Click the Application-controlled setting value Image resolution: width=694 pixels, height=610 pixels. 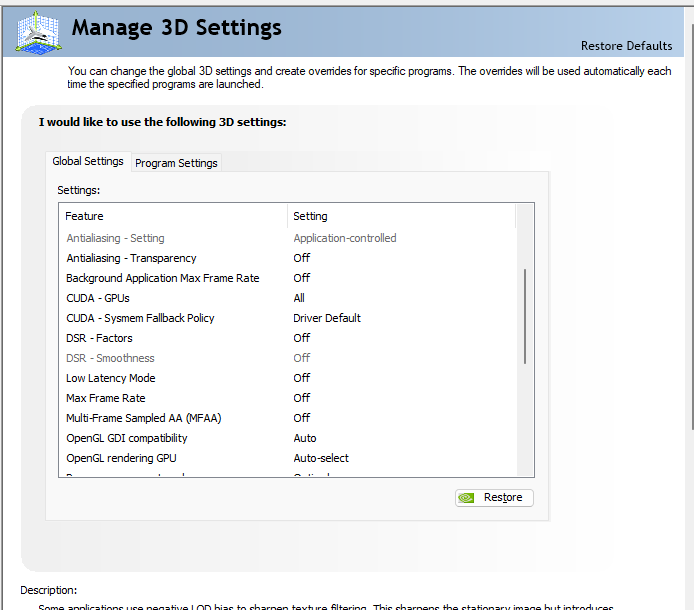coord(345,238)
